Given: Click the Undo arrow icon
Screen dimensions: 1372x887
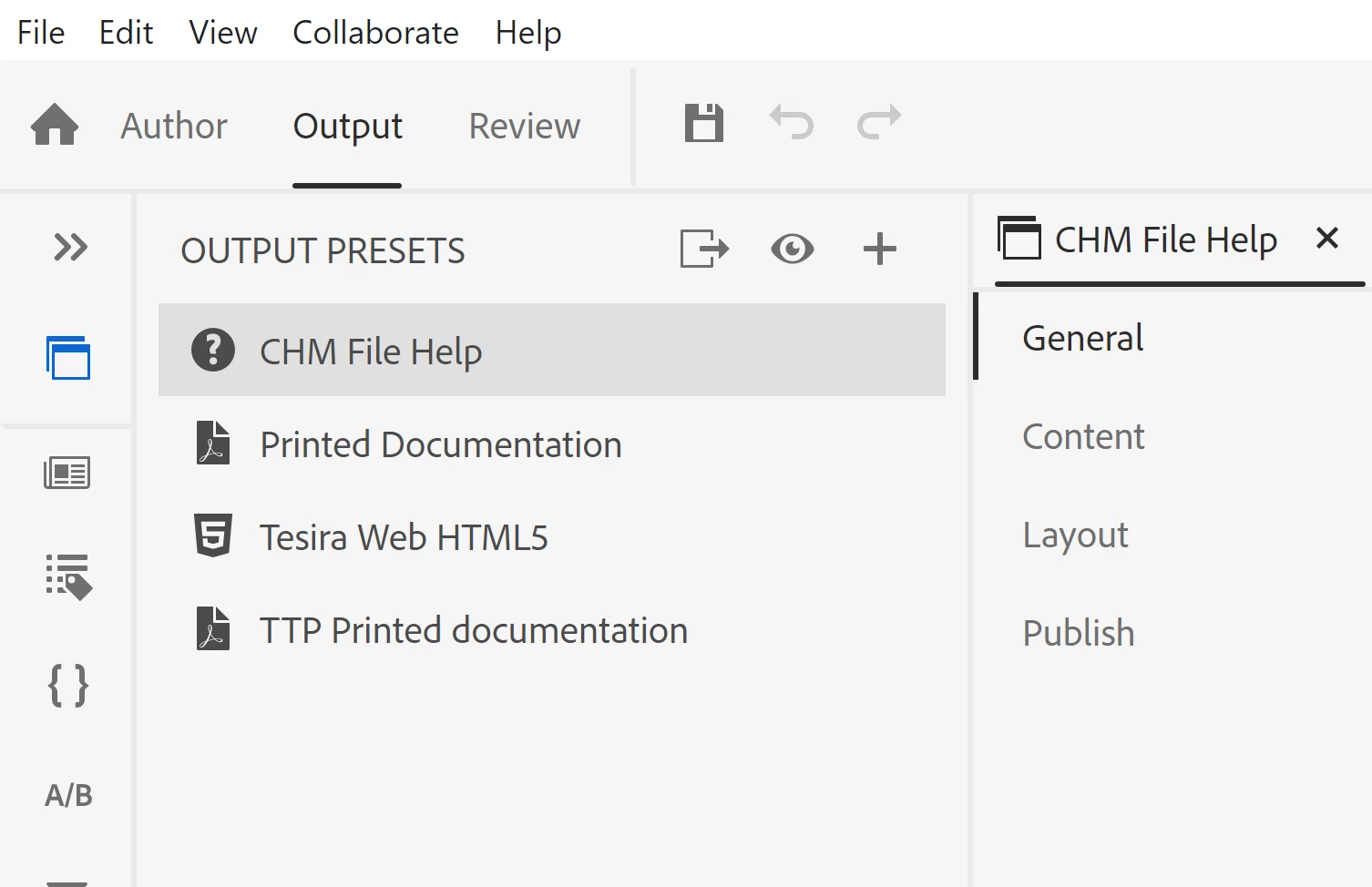Looking at the screenshot, I should coord(791,122).
